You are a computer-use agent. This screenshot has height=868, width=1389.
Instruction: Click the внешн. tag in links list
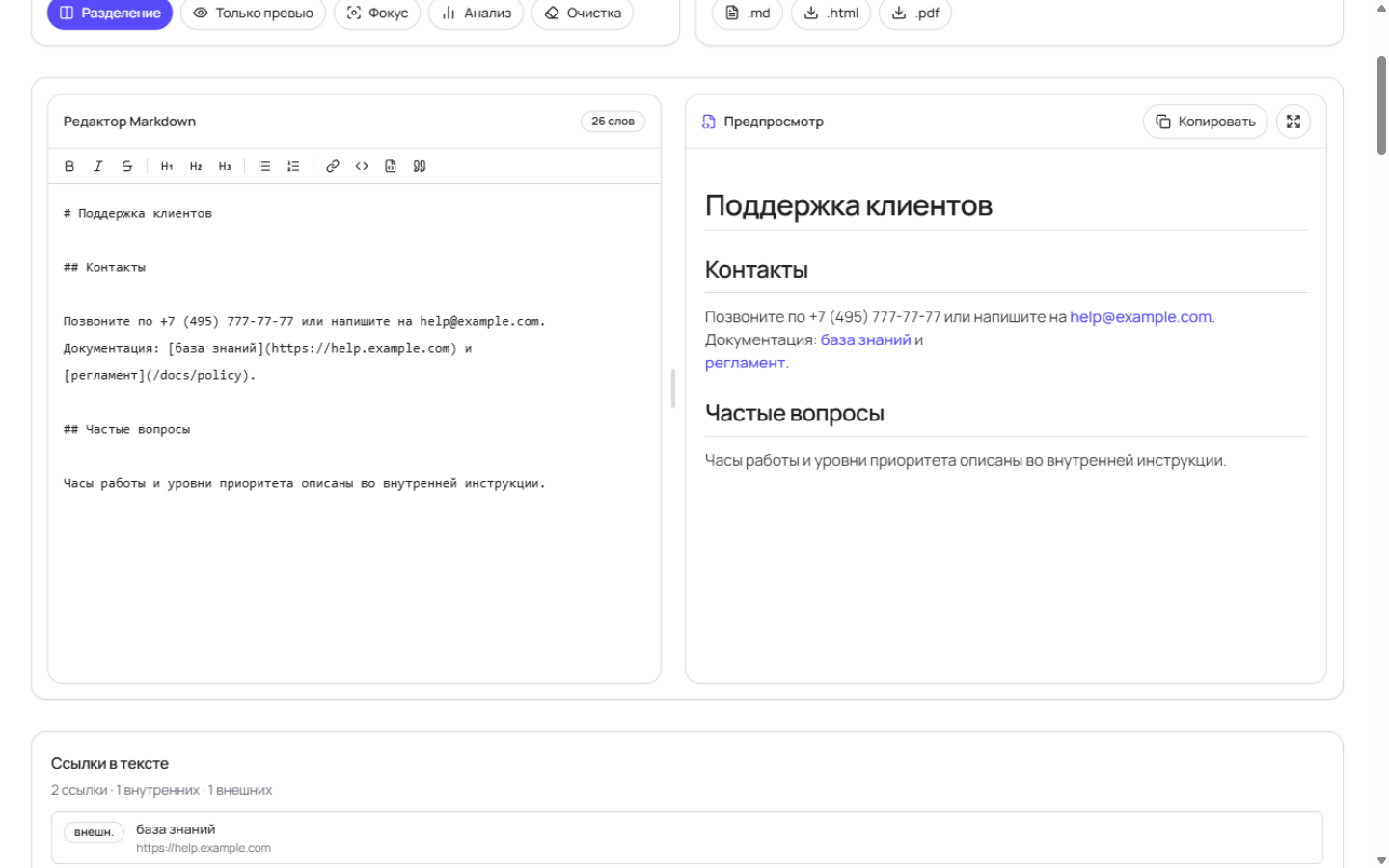click(x=94, y=832)
